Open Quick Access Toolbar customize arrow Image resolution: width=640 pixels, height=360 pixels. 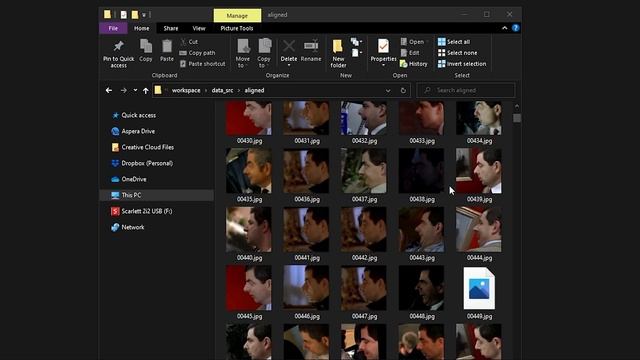coord(144,15)
